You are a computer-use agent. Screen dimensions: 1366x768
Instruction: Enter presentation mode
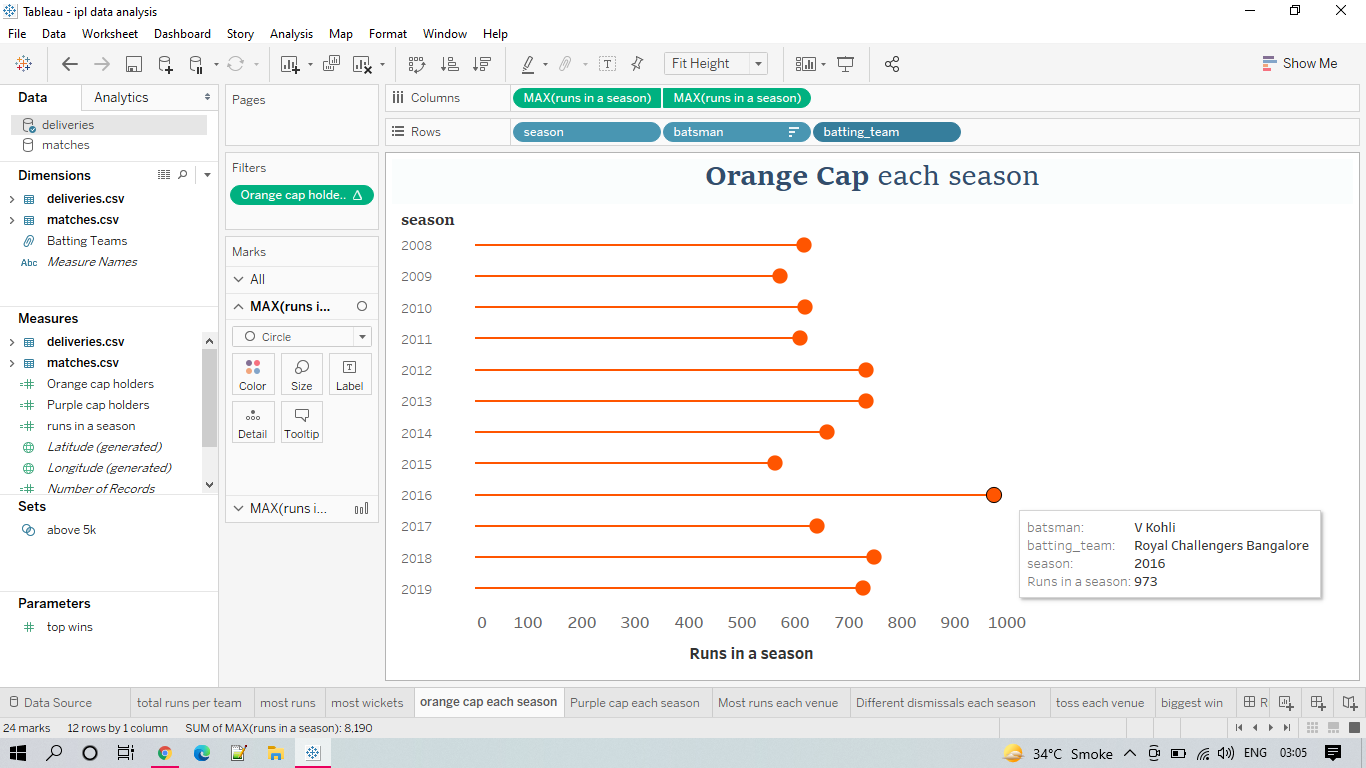(846, 63)
